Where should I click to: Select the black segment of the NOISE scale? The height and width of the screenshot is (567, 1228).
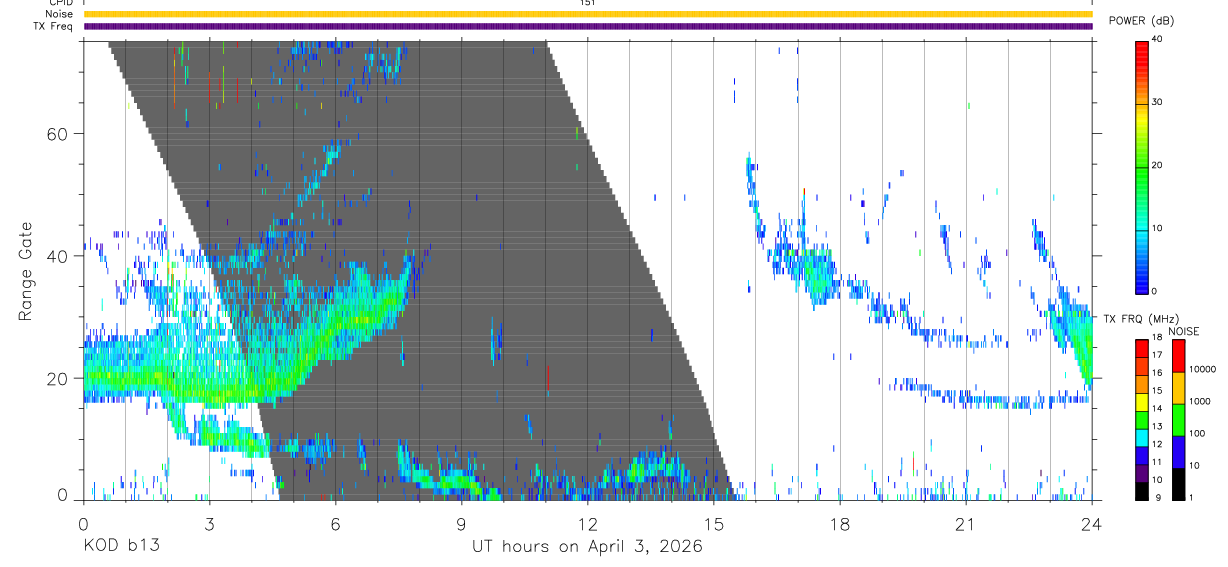(x=1178, y=484)
